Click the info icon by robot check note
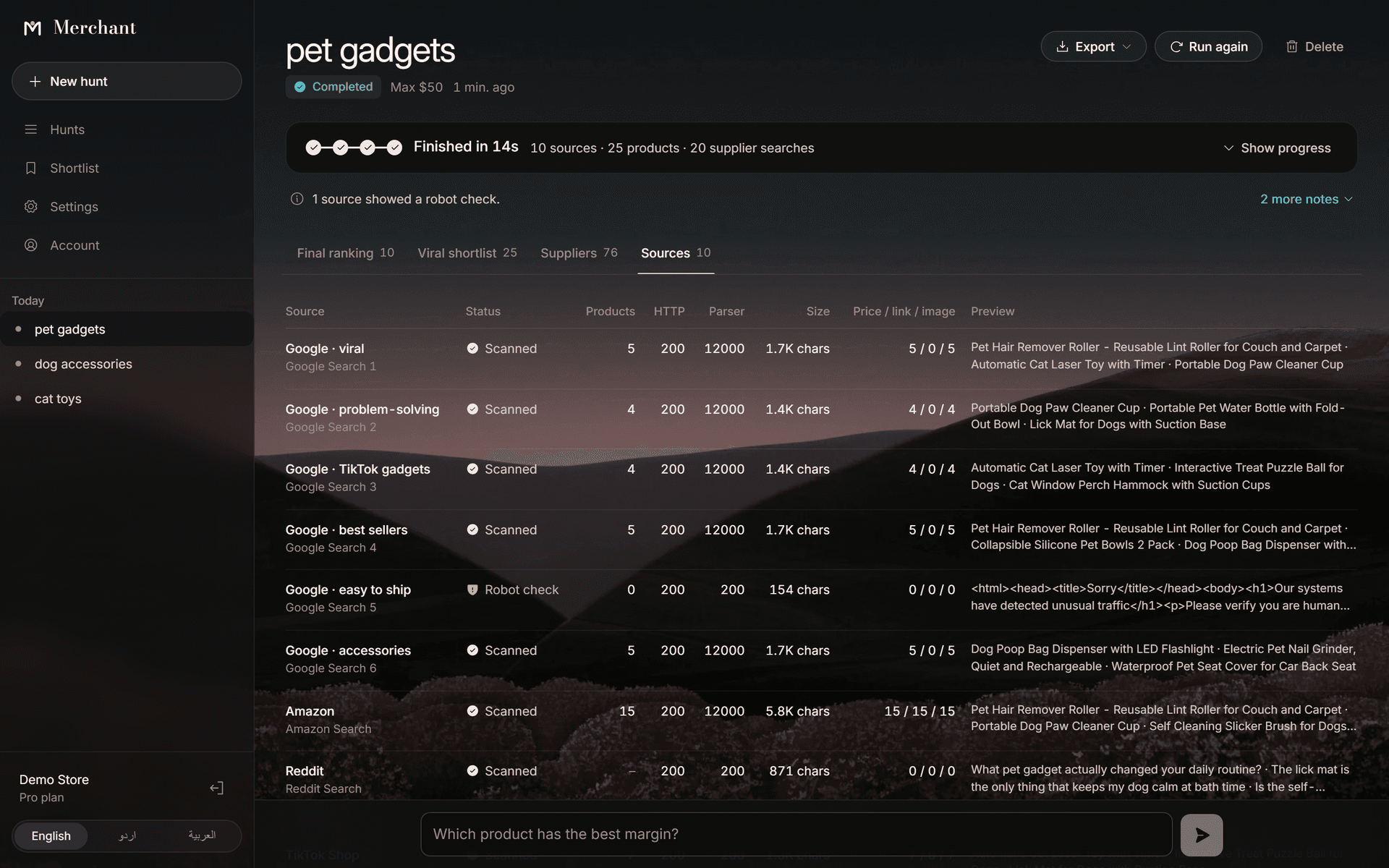The width and height of the screenshot is (1389, 868). tap(297, 199)
